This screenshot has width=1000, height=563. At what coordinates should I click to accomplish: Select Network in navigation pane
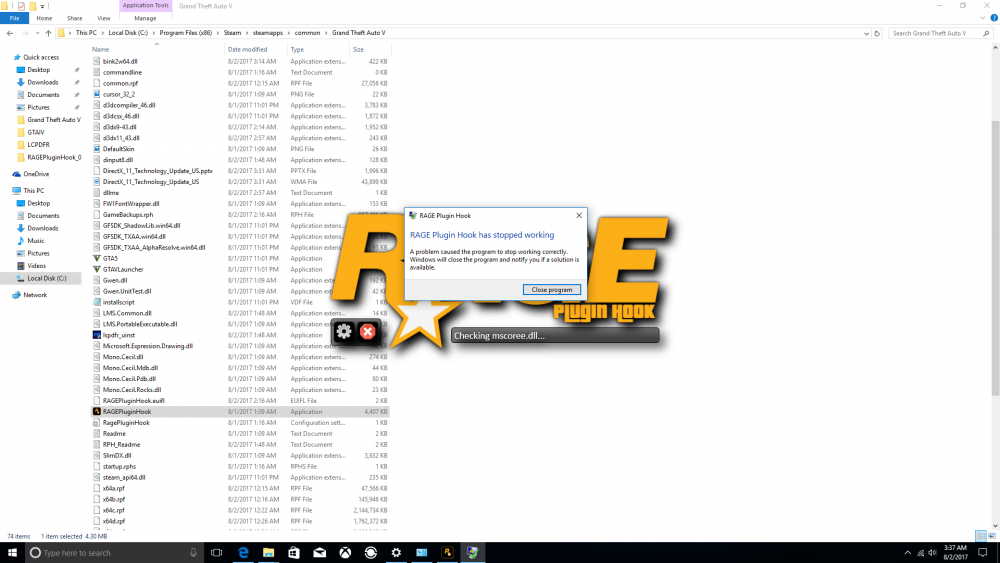34,295
